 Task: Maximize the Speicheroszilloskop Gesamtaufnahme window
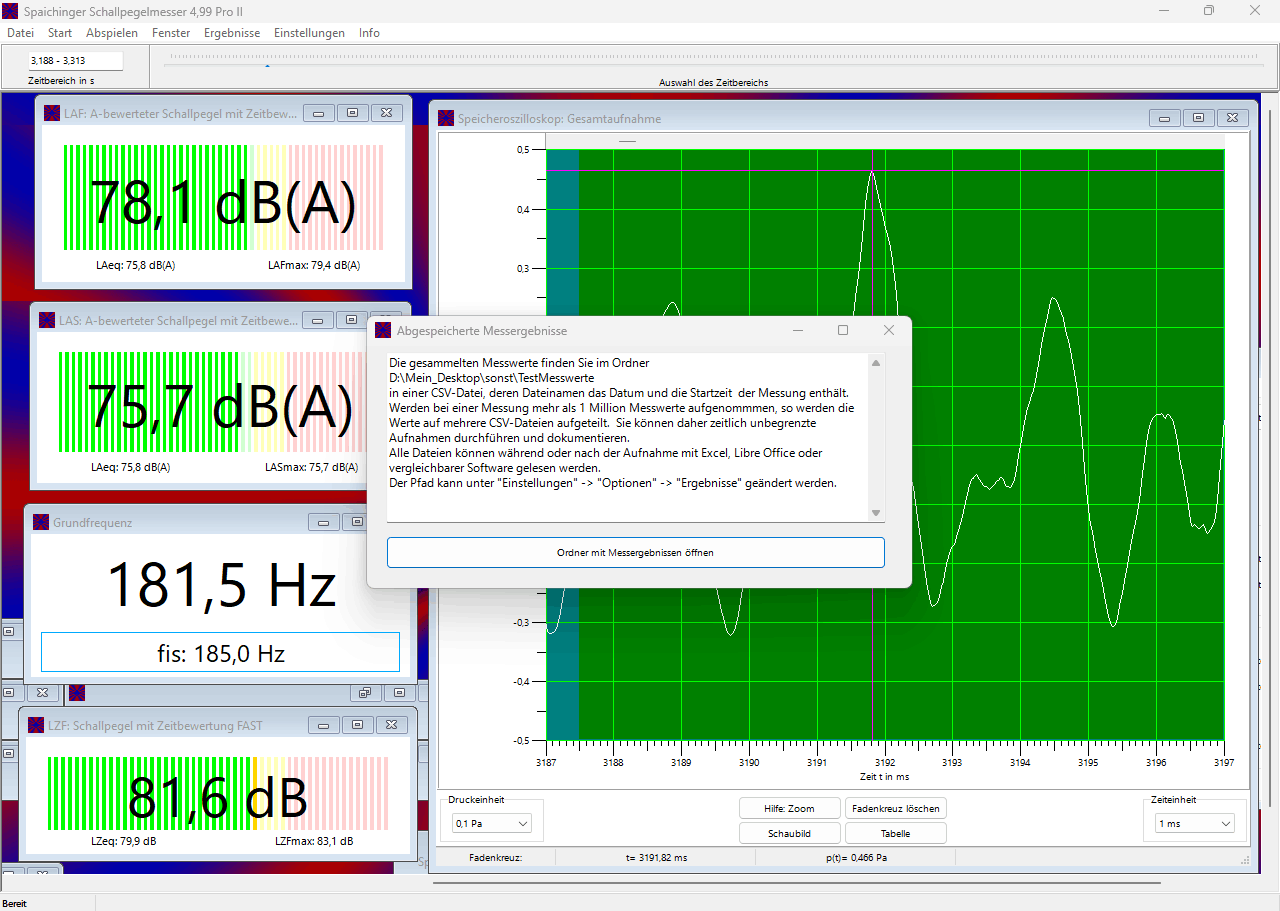[1198, 119]
